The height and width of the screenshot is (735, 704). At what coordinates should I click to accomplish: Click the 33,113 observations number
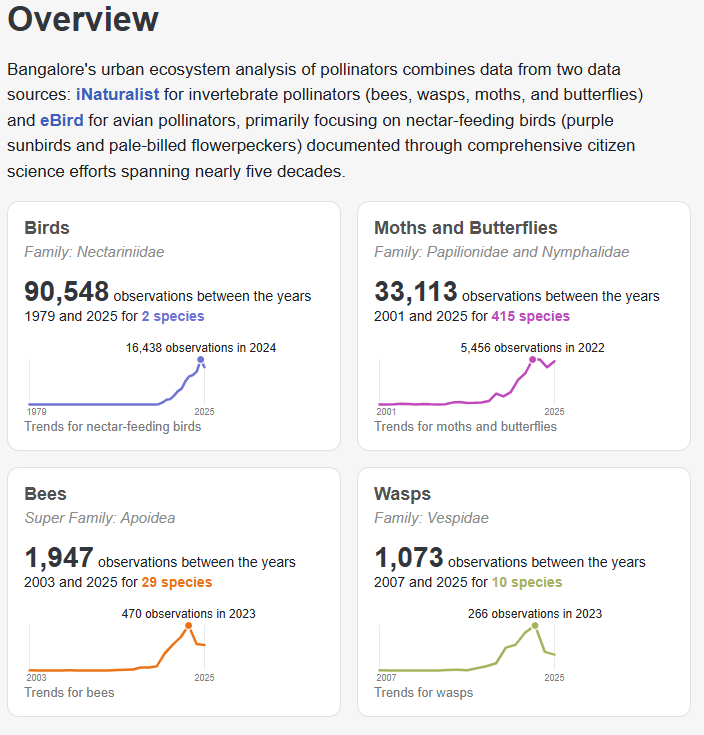tap(415, 292)
